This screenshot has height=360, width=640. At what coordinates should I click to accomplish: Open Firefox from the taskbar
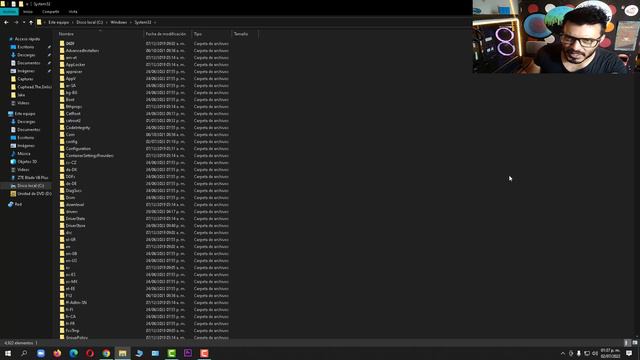(57, 353)
